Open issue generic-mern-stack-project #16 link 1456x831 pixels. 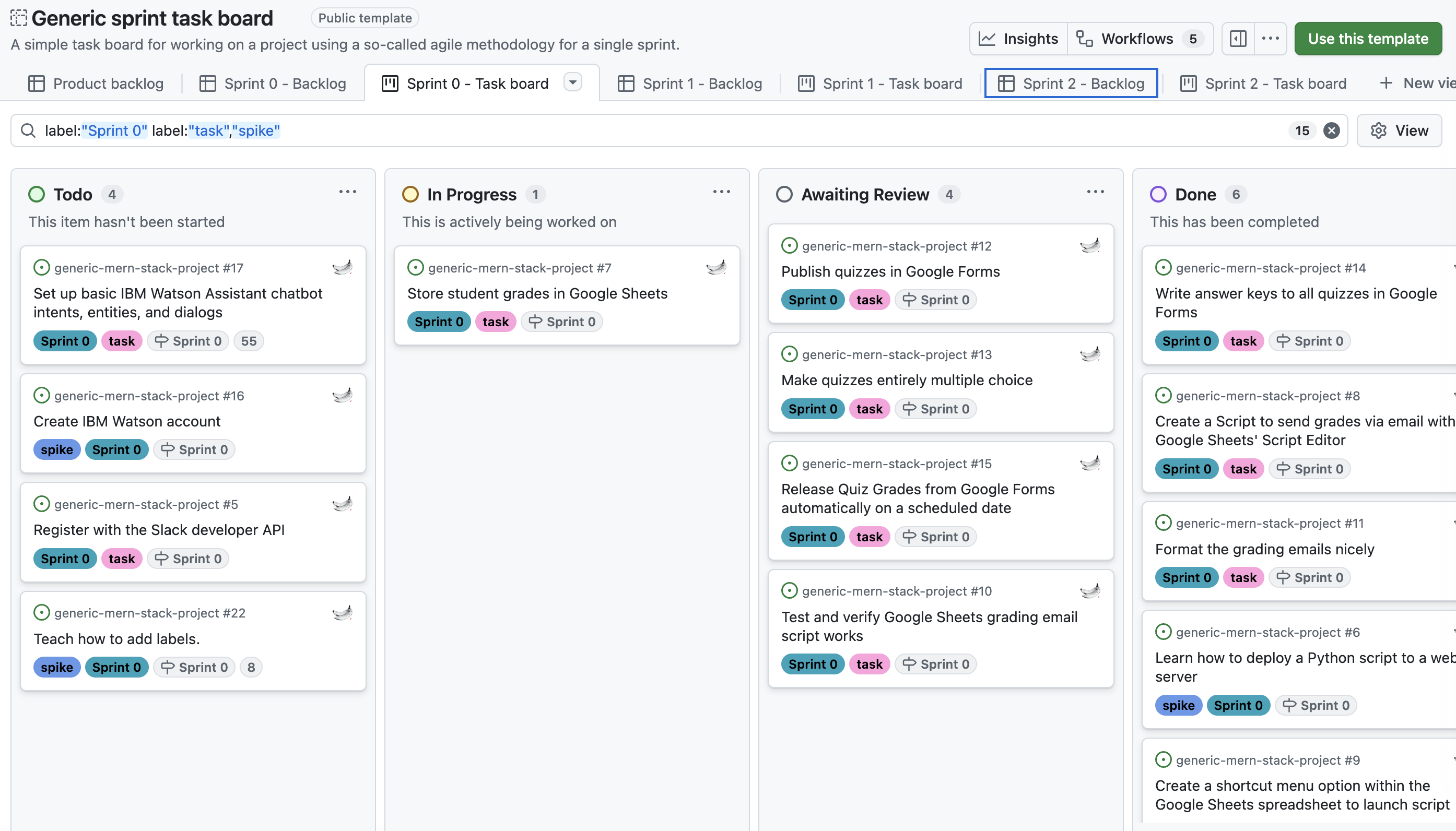tap(149, 395)
